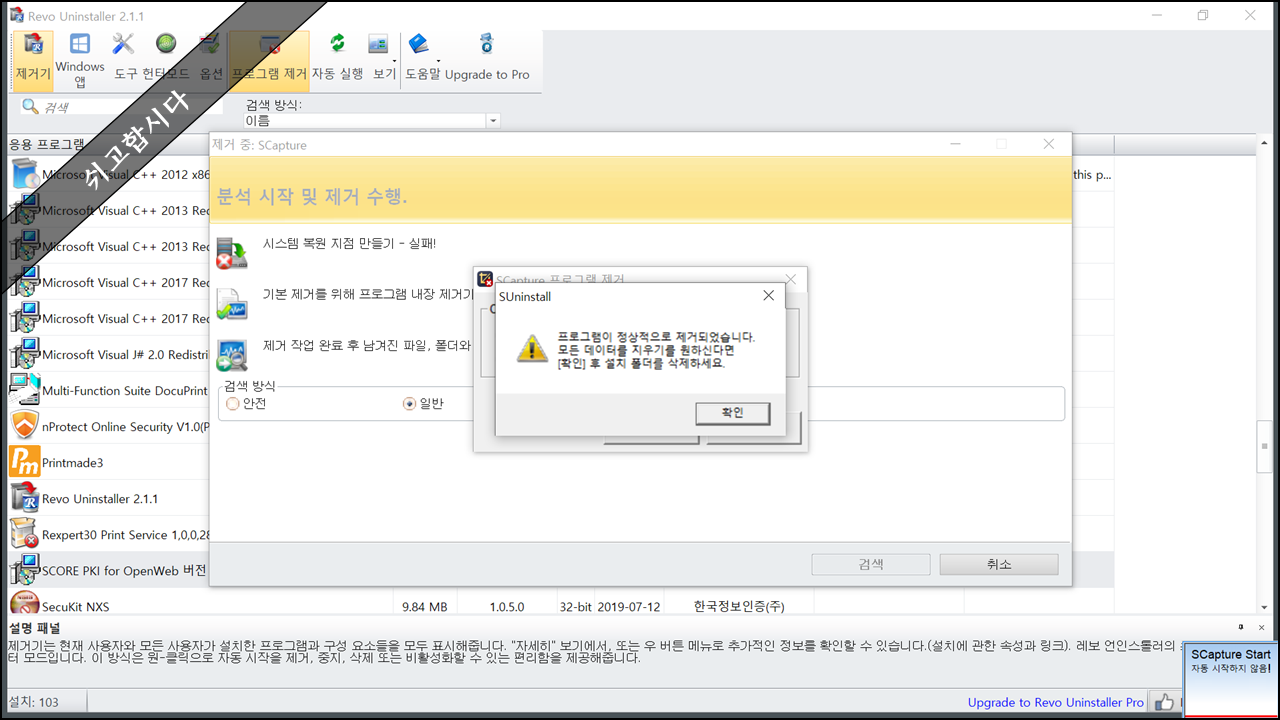Click Upgrade to Revo Uninstaller Pro link

(1056, 703)
